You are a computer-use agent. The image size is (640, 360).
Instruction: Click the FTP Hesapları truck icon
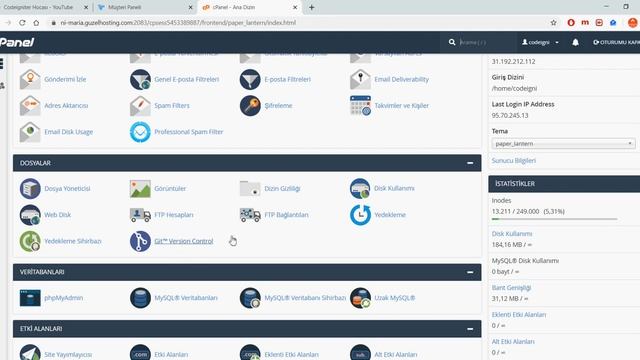coord(140,215)
